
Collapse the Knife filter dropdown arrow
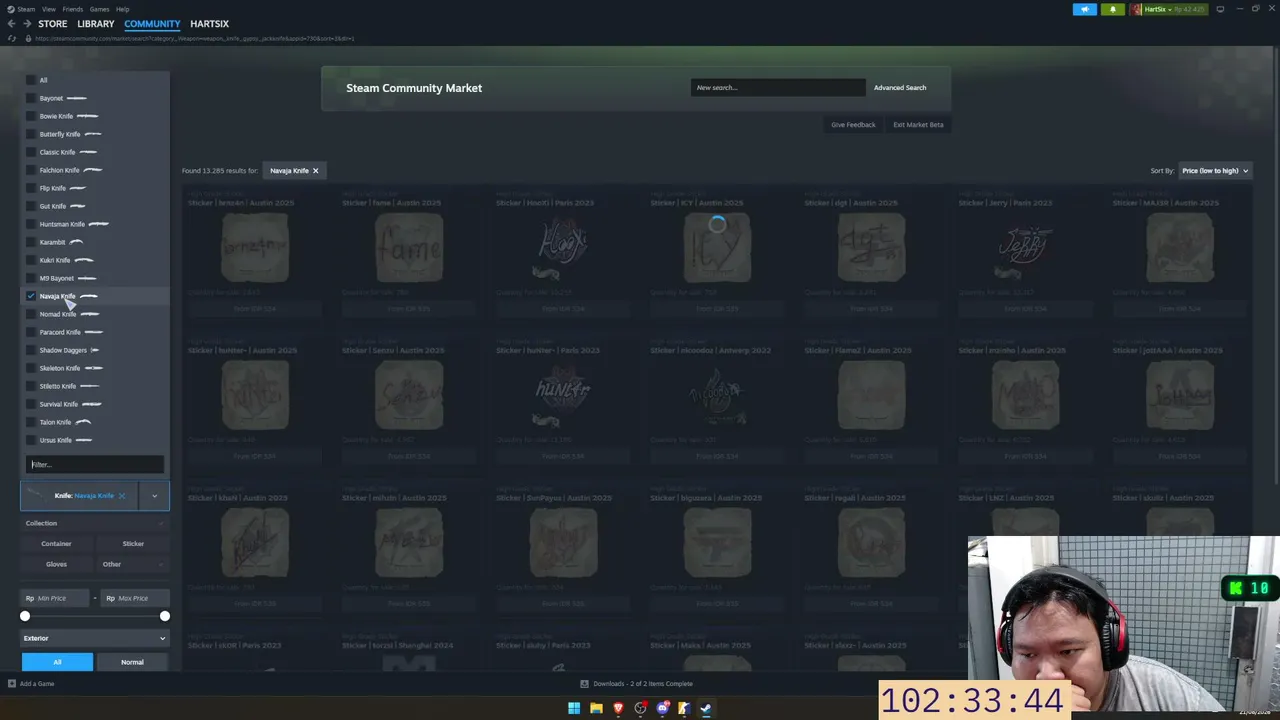coord(154,496)
